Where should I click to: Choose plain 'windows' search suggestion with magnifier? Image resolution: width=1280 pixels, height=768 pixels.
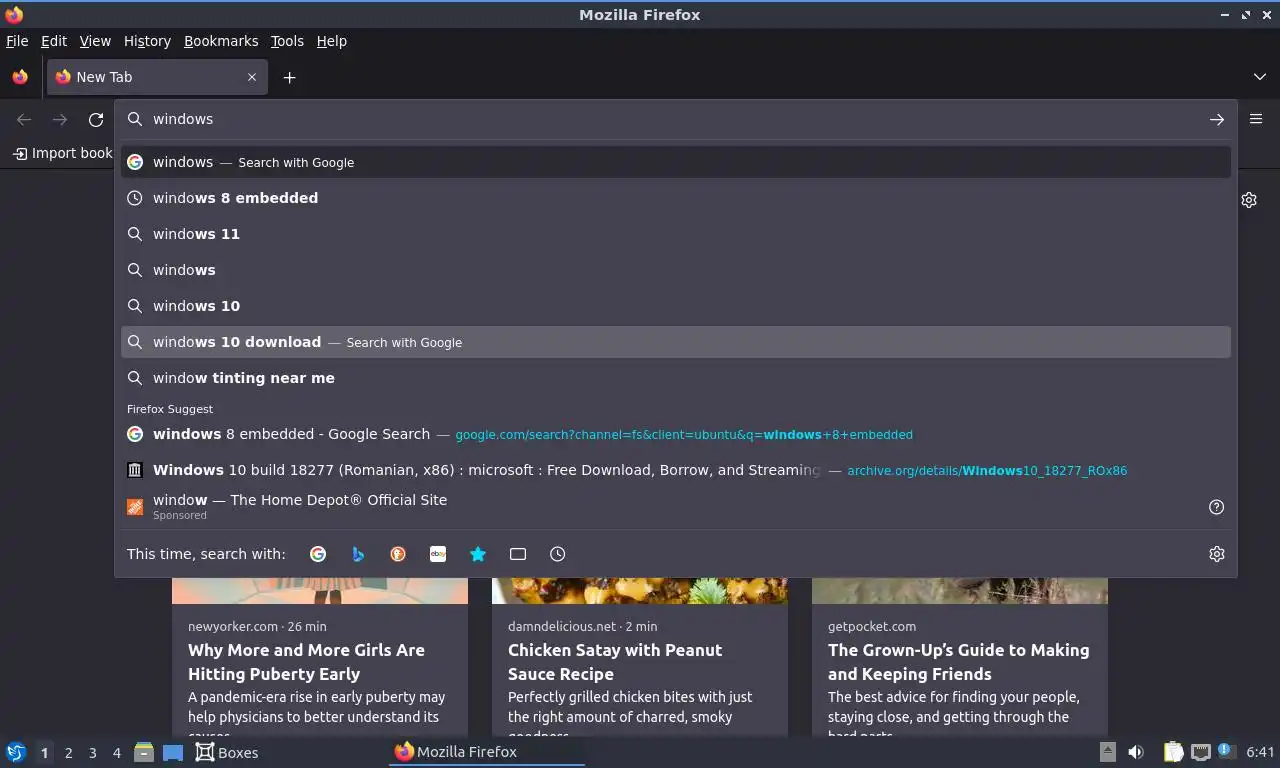pyautogui.click(x=675, y=270)
